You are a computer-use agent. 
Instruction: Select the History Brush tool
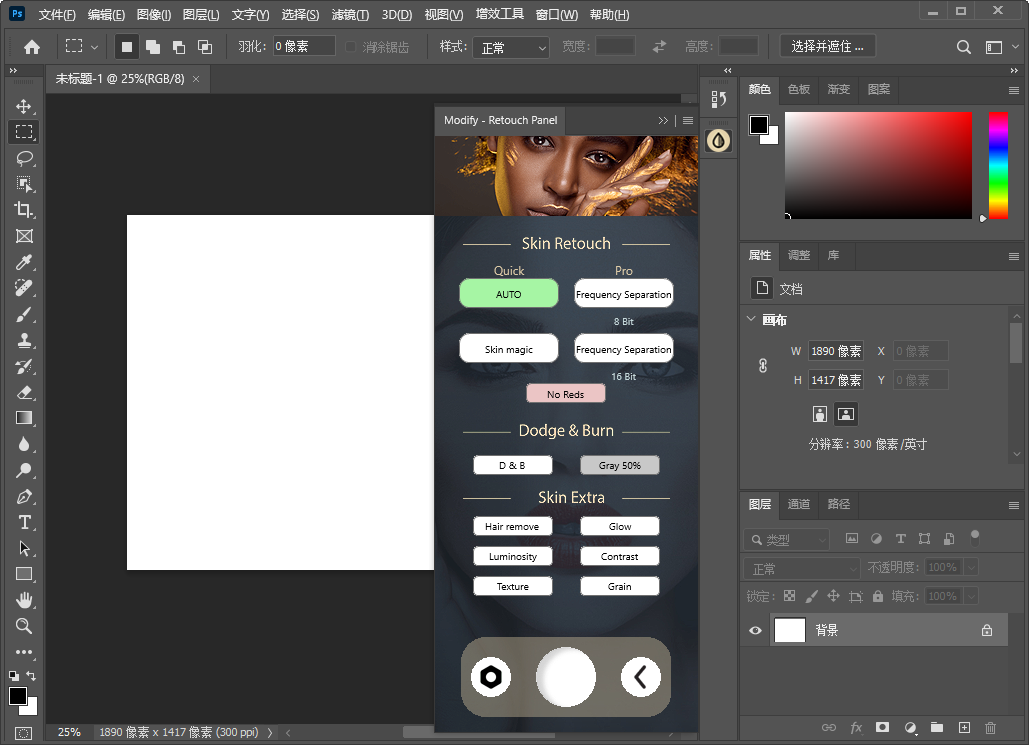pos(24,366)
